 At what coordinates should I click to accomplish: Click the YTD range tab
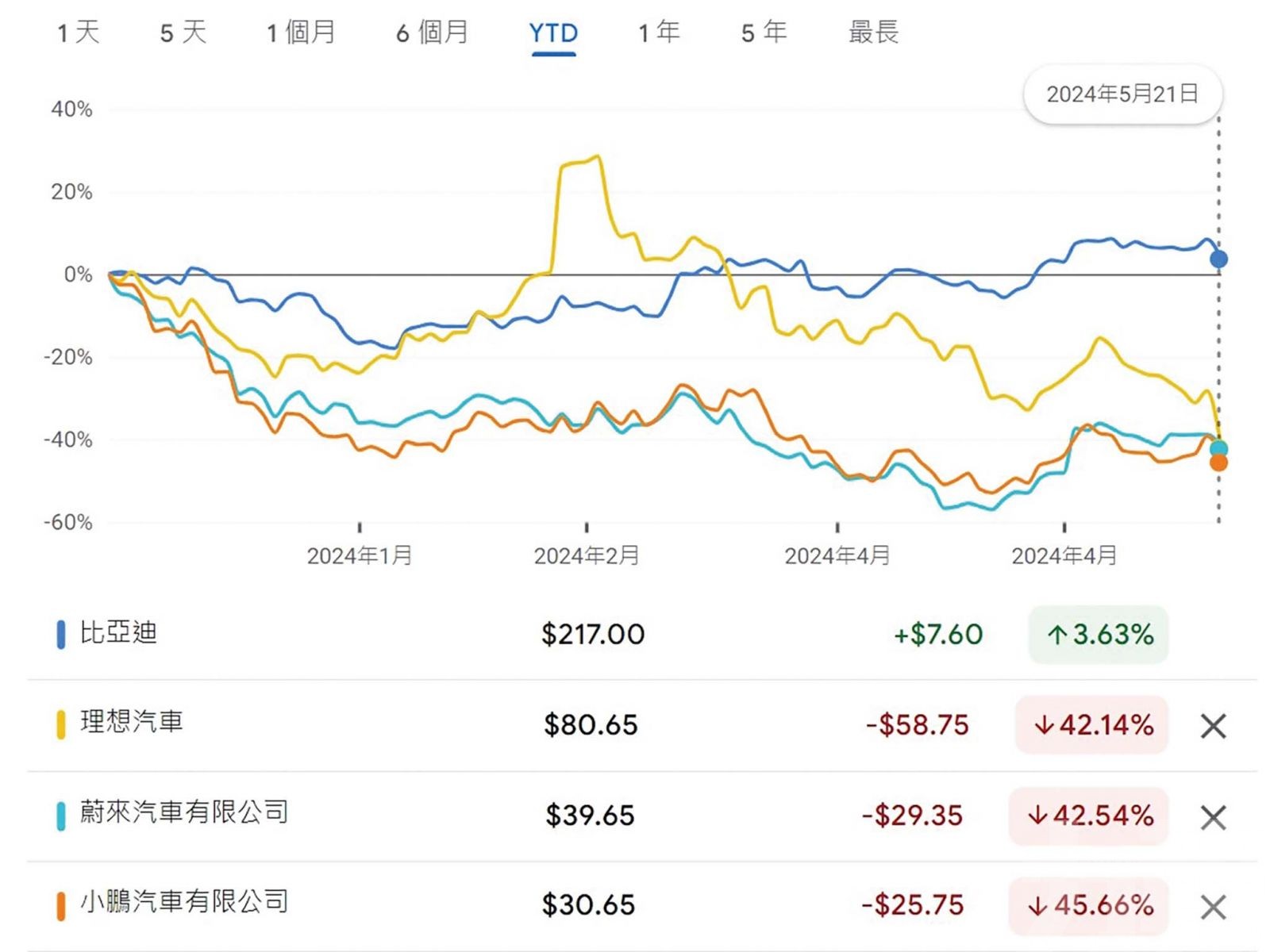coord(553,33)
